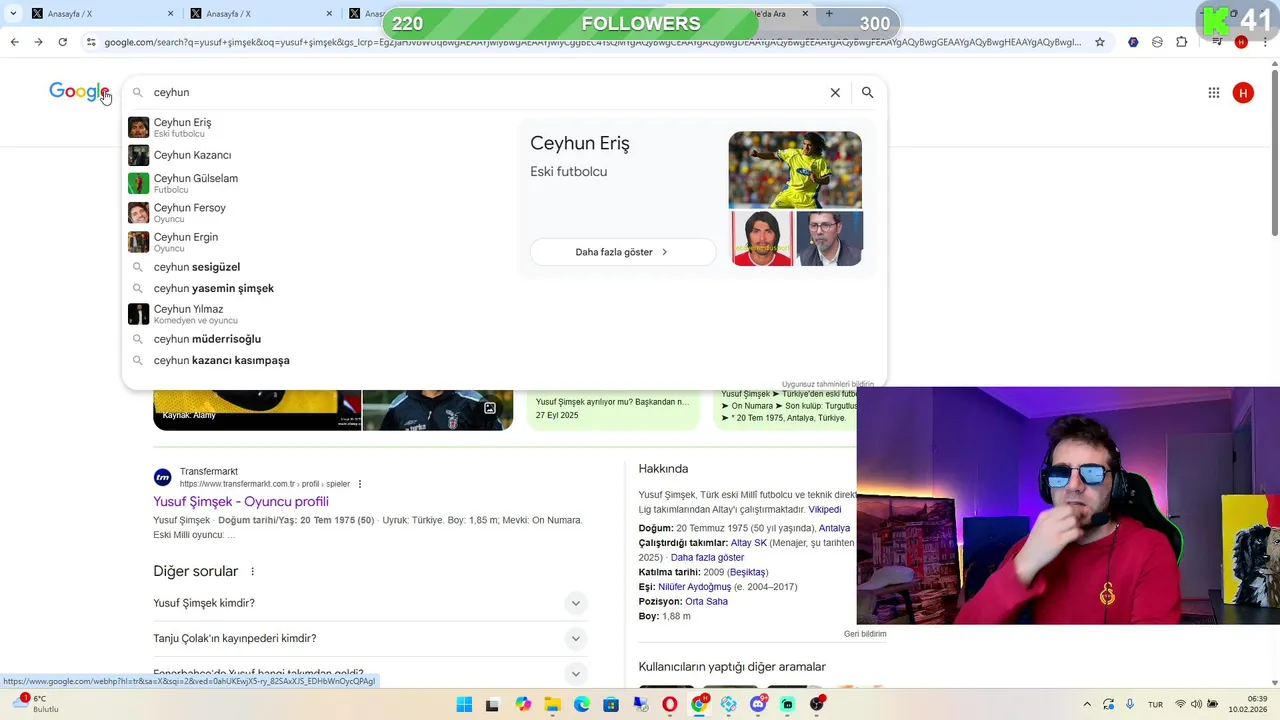Image resolution: width=1280 pixels, height=720 pixels.
Task: Open Ceyhun Eriş glasses photo thumbnail
Action: 829,238
